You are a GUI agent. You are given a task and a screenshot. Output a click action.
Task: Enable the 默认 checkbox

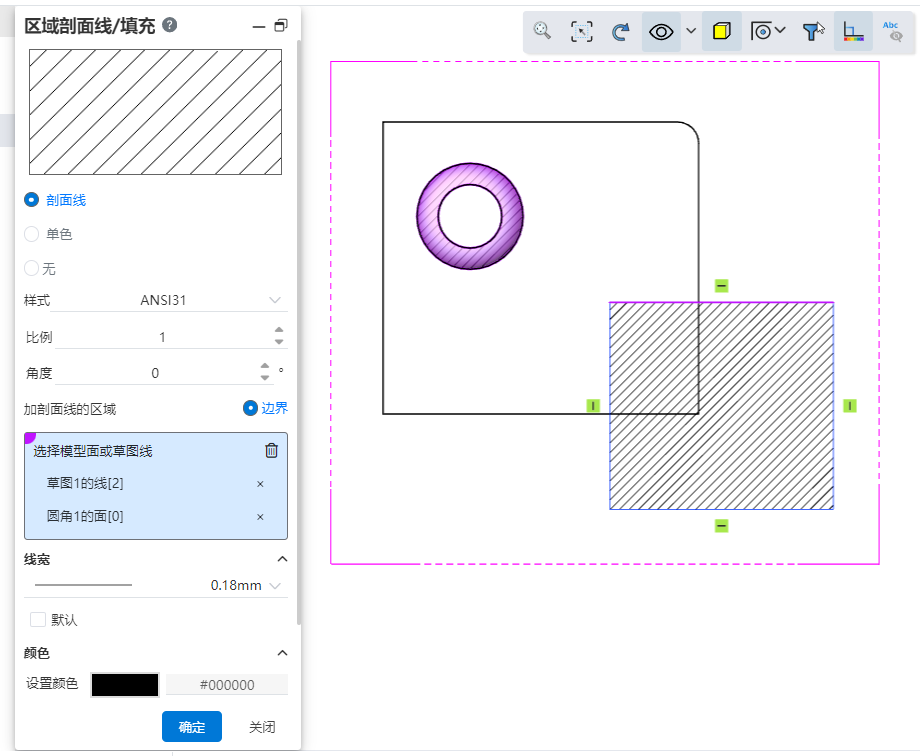(38, 620)
